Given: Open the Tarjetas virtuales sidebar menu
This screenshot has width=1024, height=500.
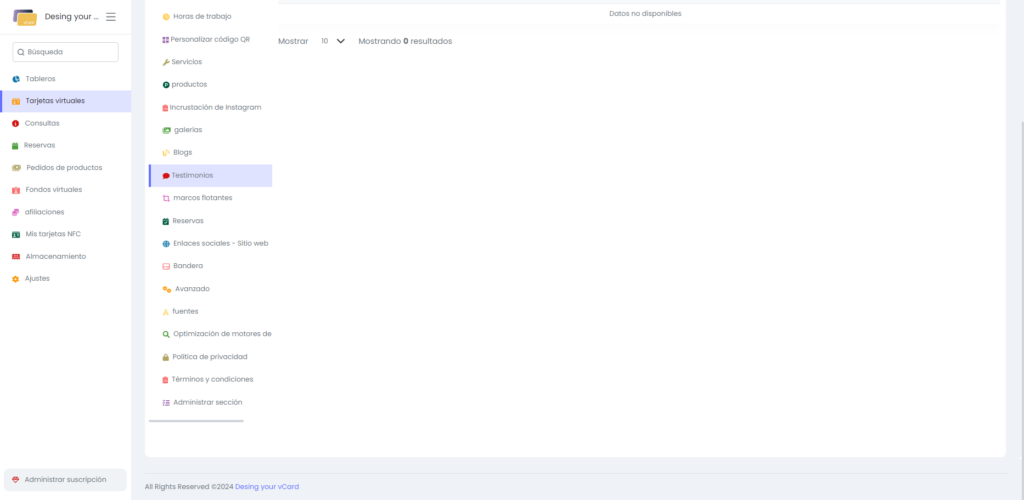Looking at the screenshot, I should [55, 101].
